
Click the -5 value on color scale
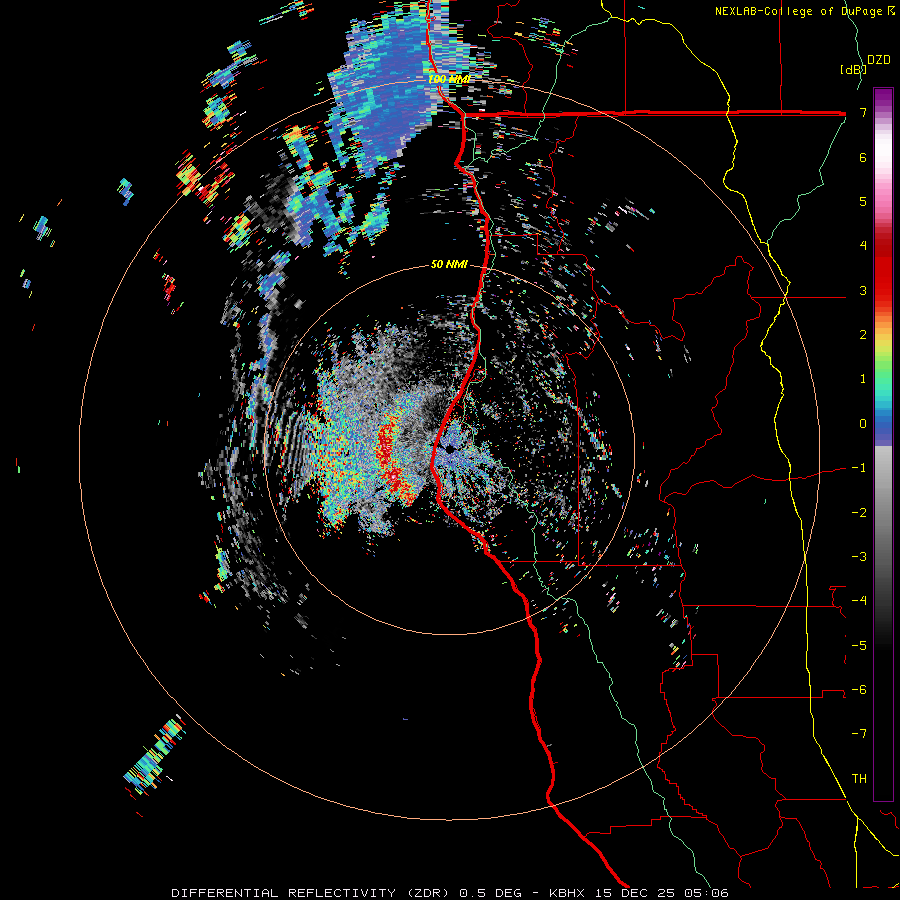859,646
